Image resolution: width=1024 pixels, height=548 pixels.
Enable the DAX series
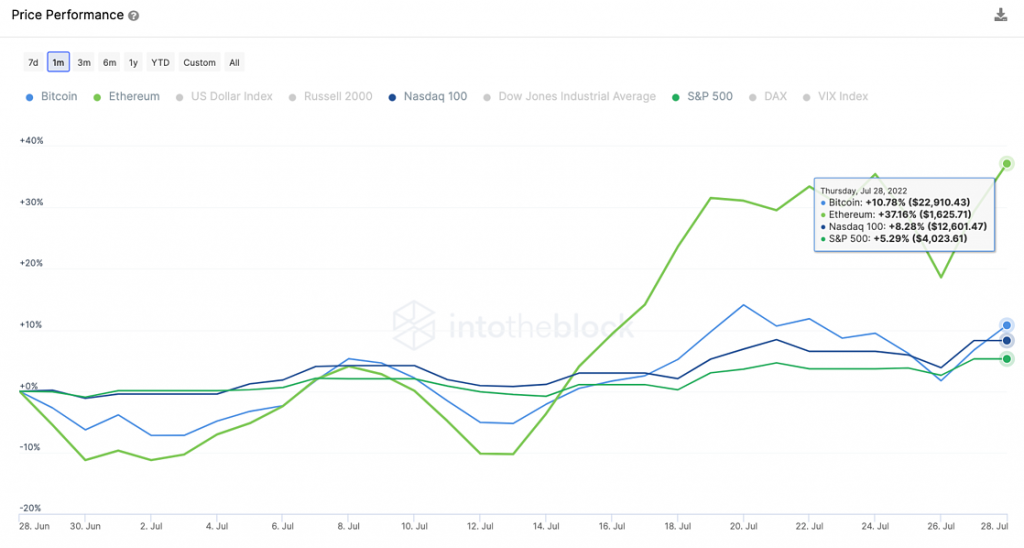768,97
